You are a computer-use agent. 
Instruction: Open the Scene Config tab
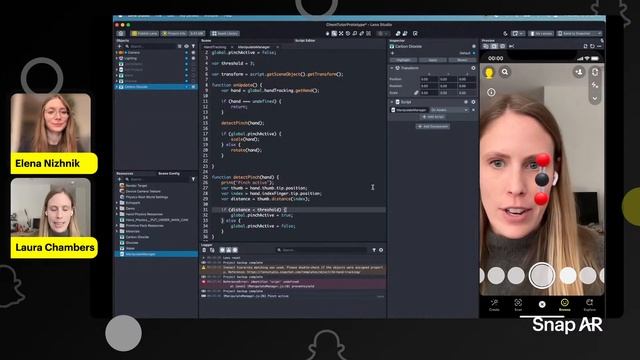[x=169, y=173]
